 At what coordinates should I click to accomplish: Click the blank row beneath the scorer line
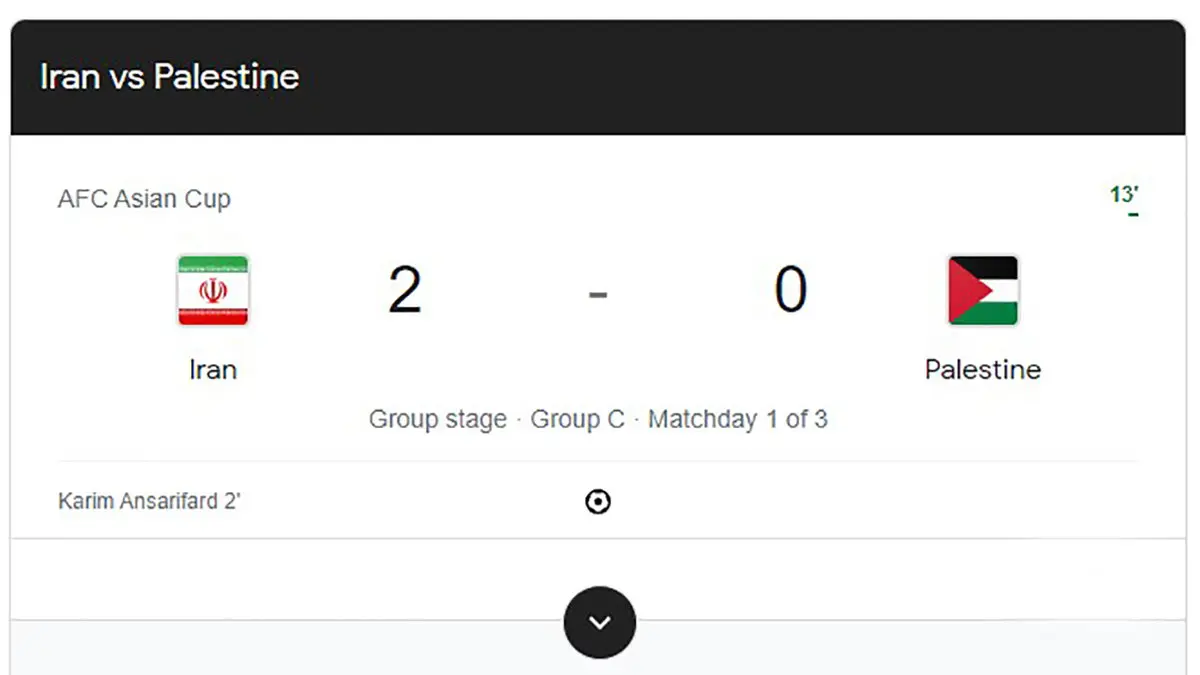[300, 578]
